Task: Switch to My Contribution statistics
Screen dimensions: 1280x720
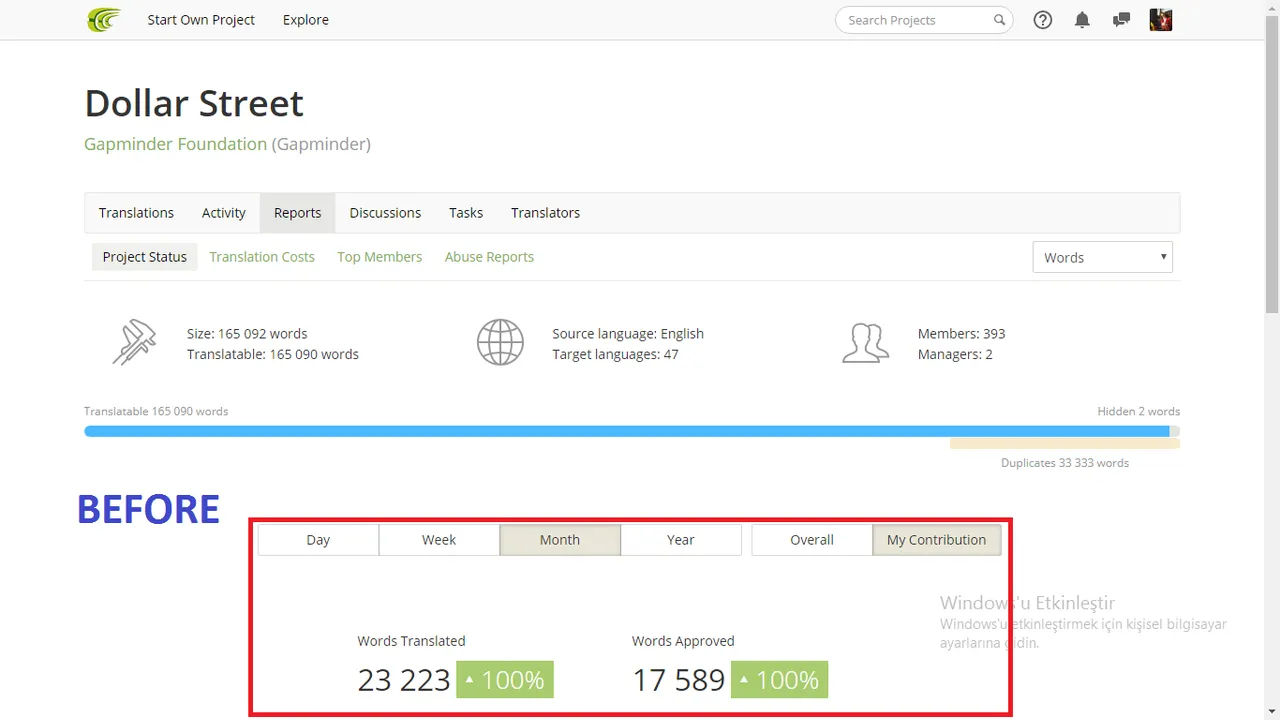Action: point(937,540)
